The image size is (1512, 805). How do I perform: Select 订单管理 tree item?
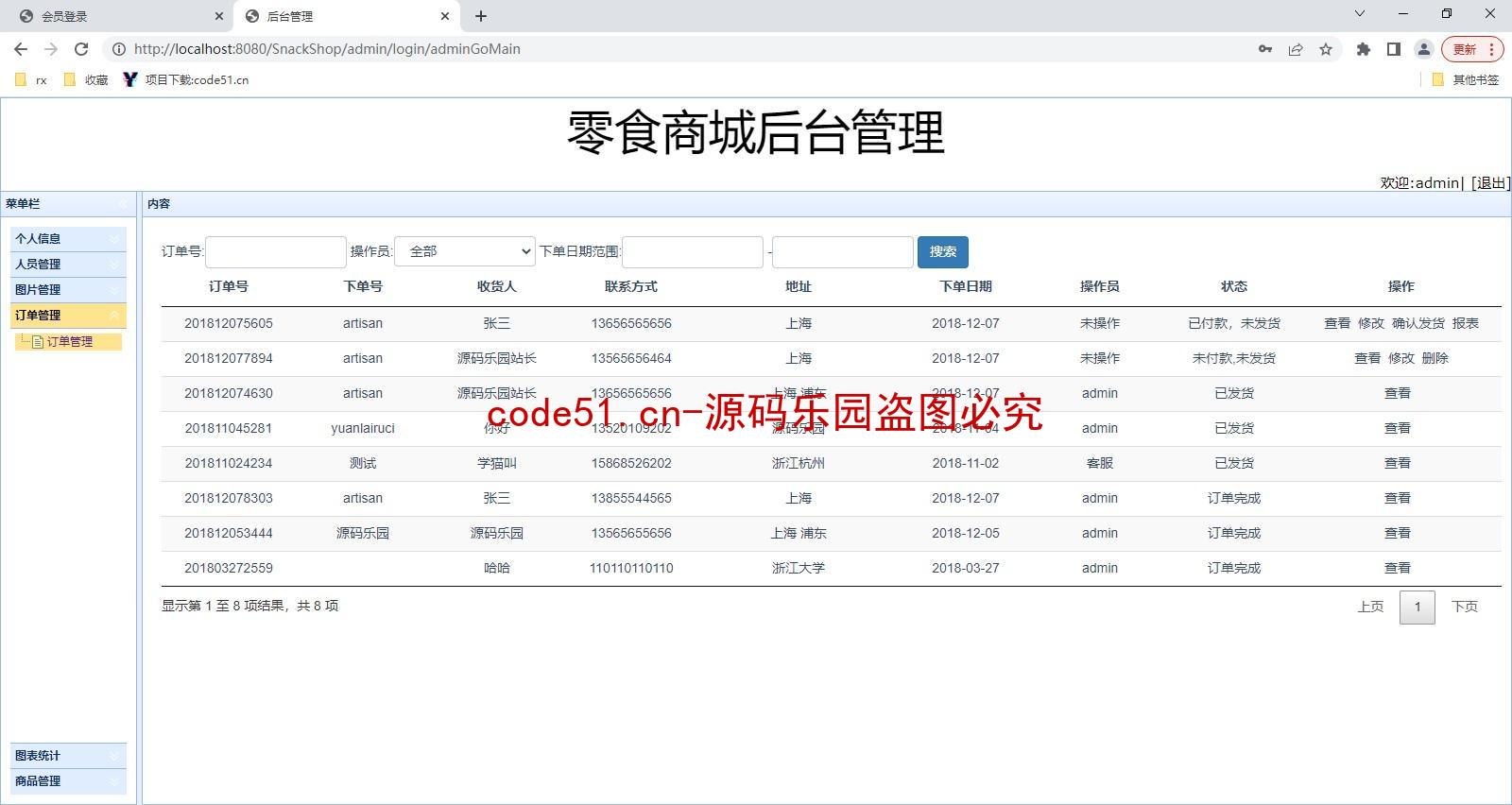click(x=69, y=342)
